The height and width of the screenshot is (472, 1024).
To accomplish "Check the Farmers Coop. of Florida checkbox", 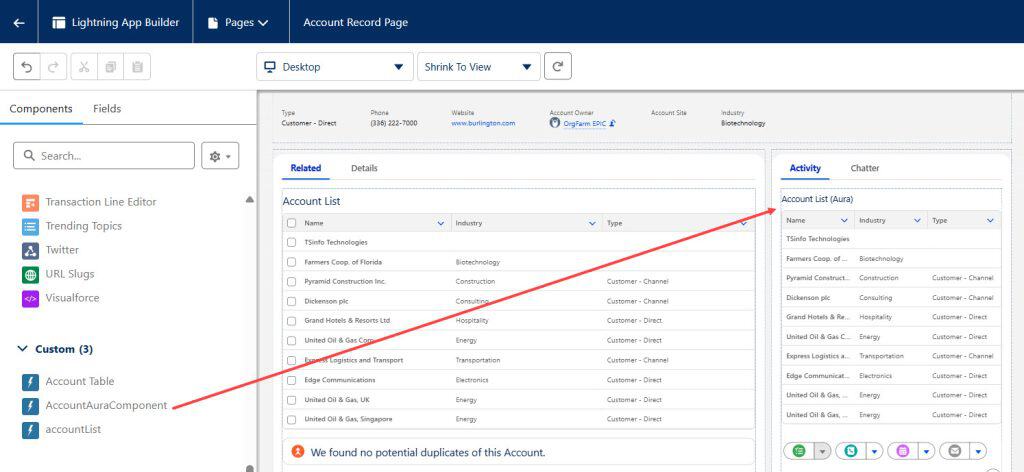I will click(291, 262).
